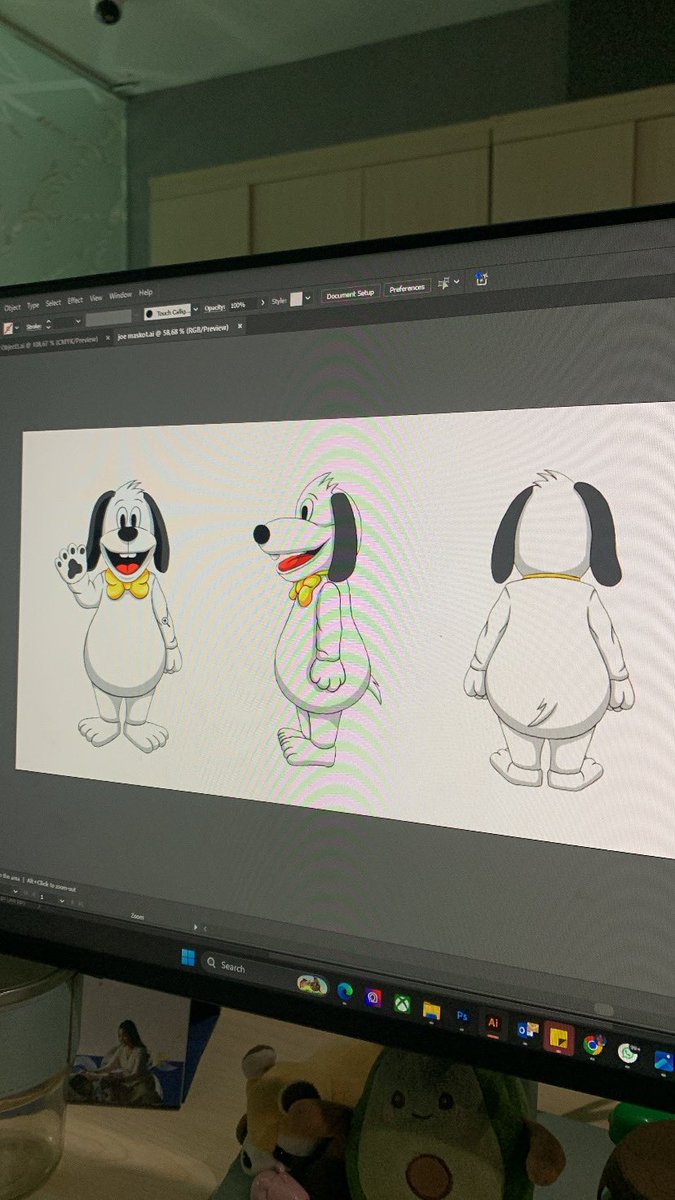Switch to Illustrator from the taskbar

click(493, 1022)
